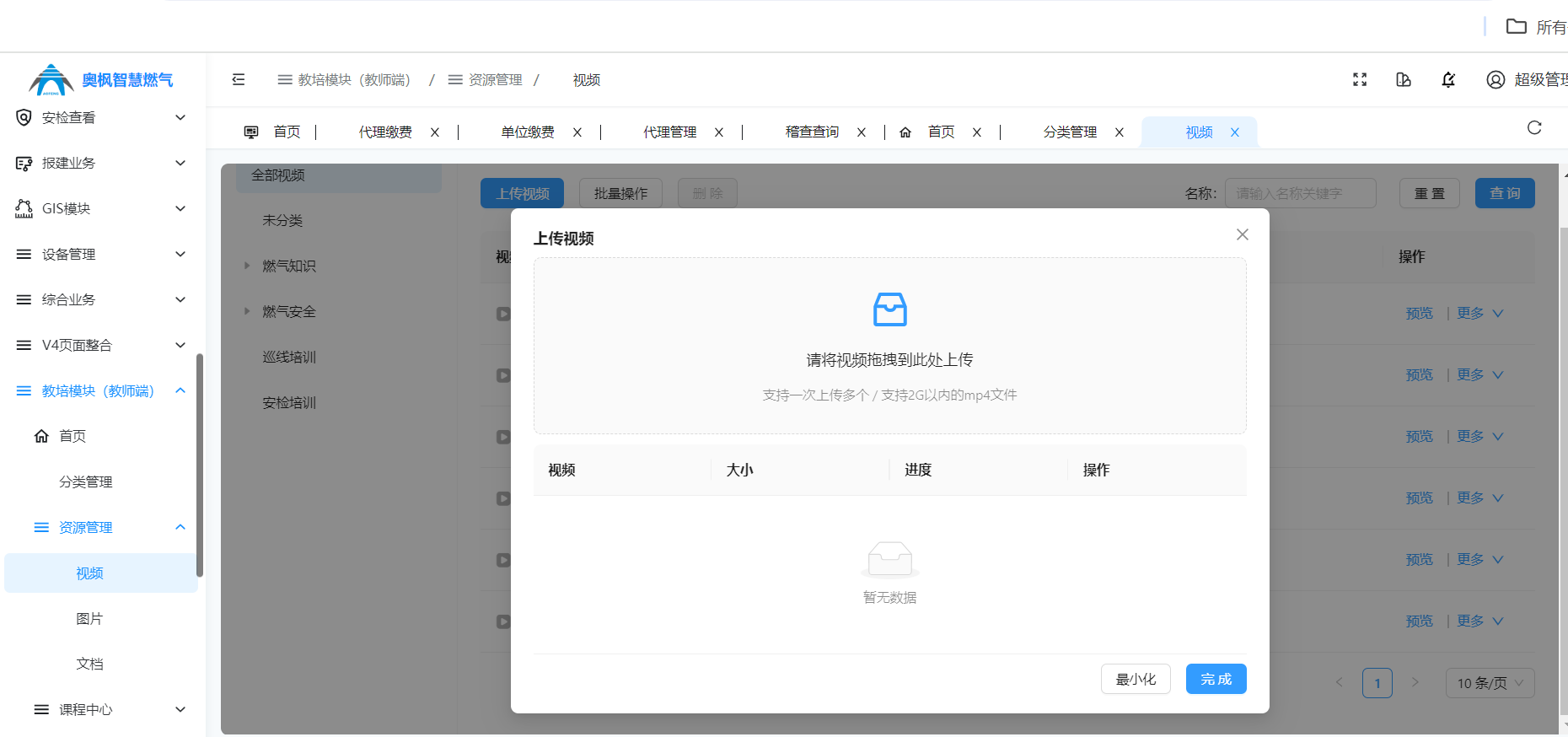Switch to the 代理管理 tab
The image size is (1568, 737).
pos(670,132)
